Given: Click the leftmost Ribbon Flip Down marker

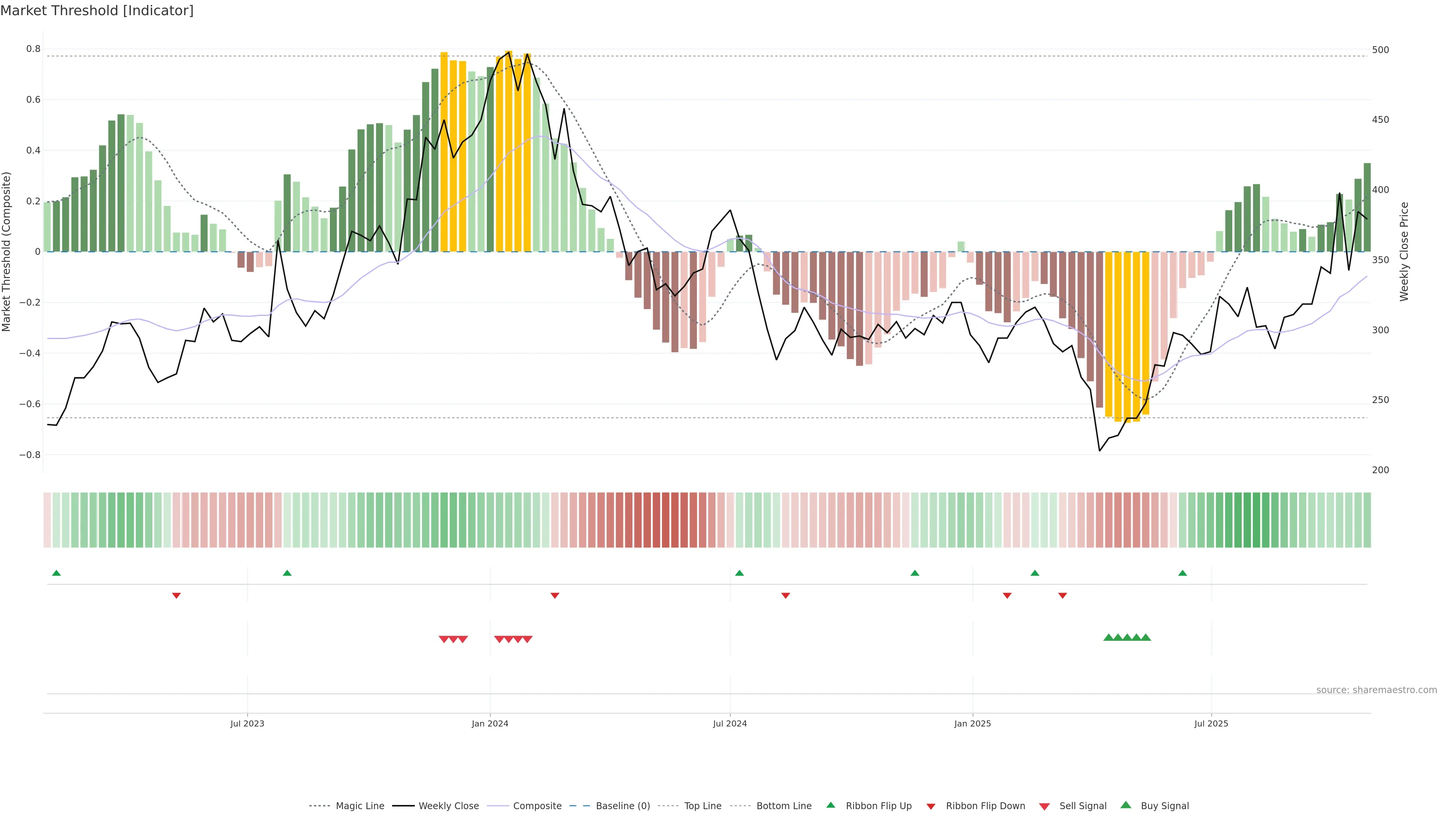Looking at the screenshot, I should coord(176,596).
